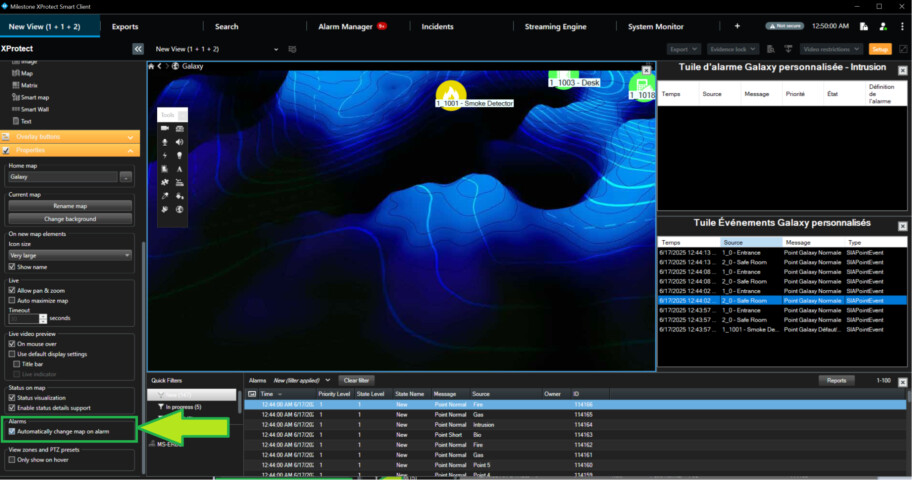Select the text label tool in Tools palette

(180, 169)
